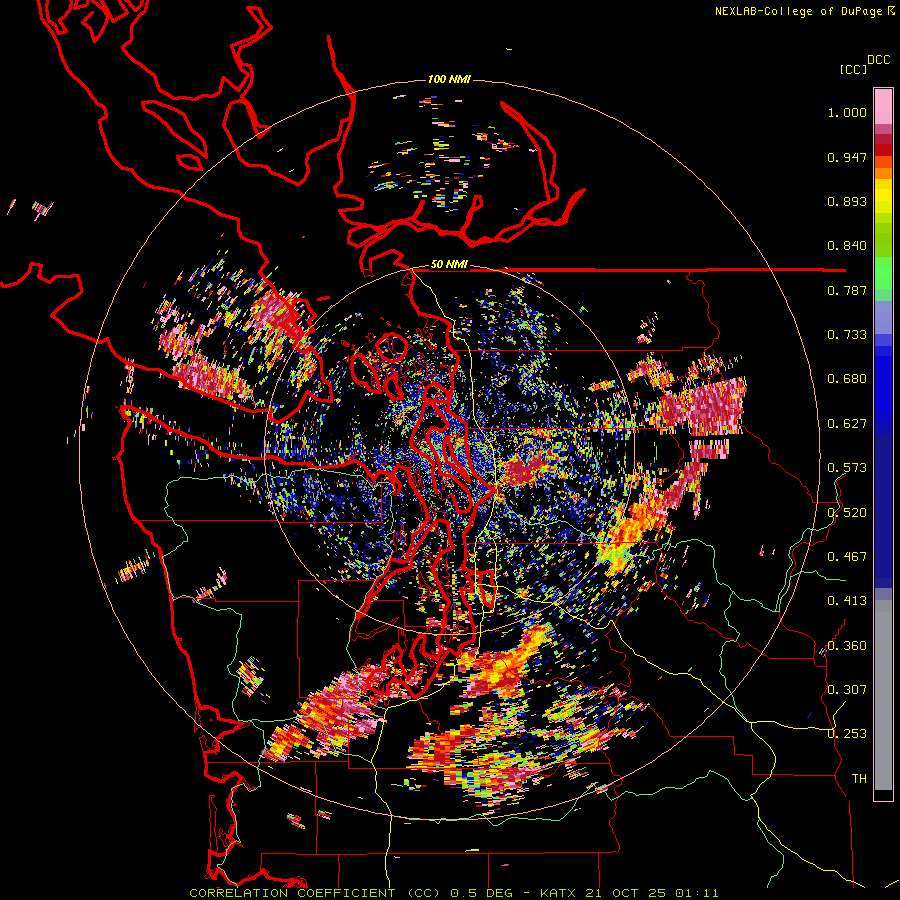Select the 0.307 scale value
The height and width of the screenshot is (900, 900).
(847, 689)
